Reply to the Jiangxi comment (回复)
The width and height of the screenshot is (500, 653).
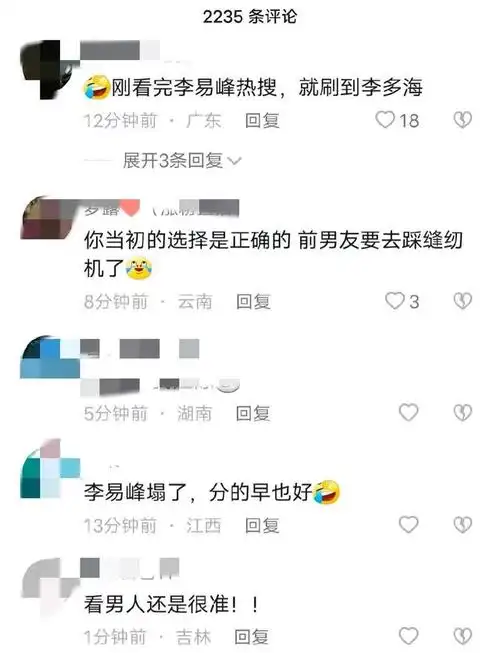click(262, 526)
